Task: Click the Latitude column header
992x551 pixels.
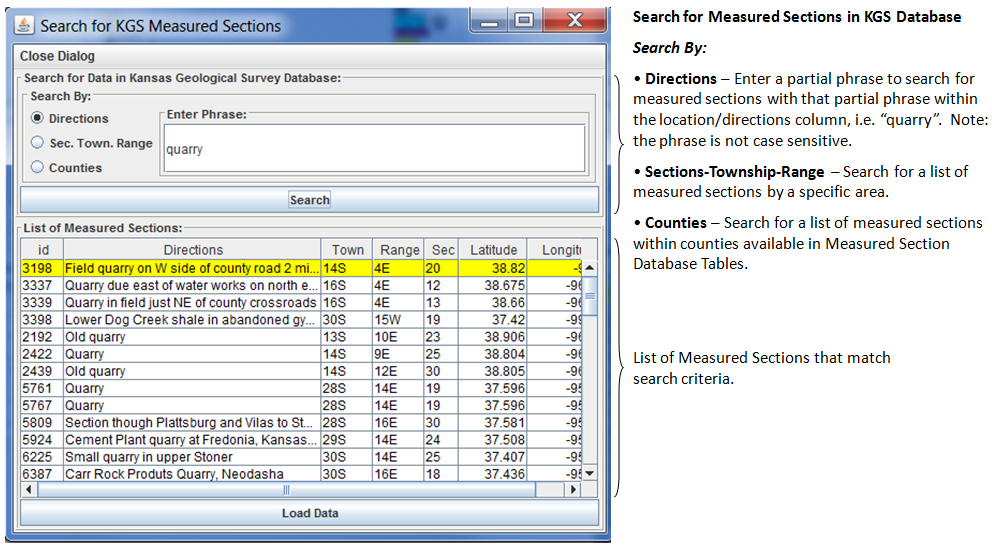Action: (x=493, y=250)
